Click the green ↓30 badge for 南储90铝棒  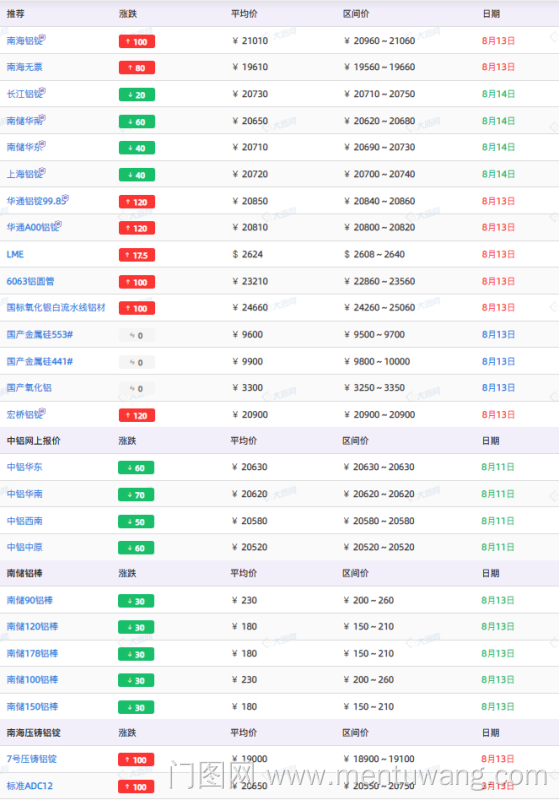pos(136,601)
